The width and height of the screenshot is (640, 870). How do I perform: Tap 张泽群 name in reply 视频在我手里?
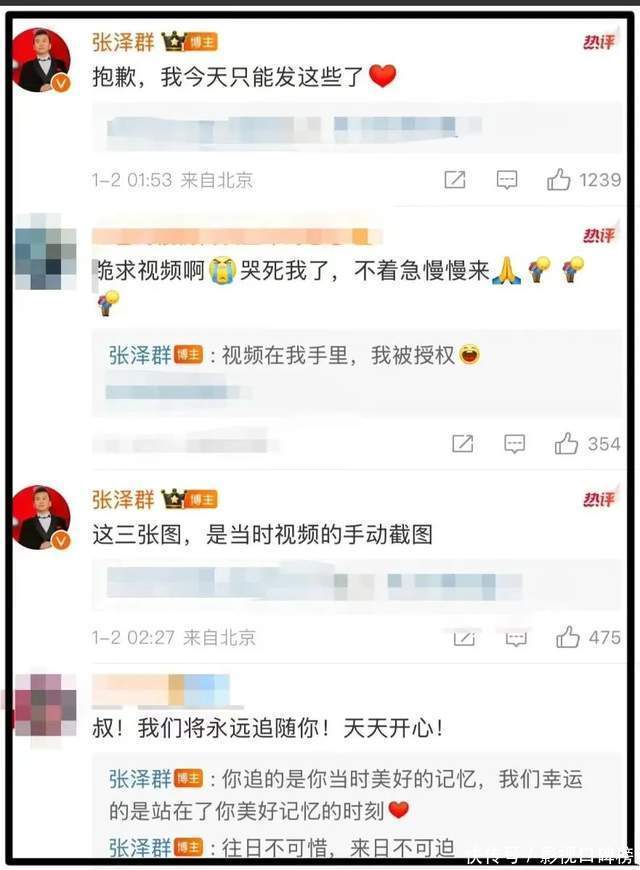click(x=140, y=355)
